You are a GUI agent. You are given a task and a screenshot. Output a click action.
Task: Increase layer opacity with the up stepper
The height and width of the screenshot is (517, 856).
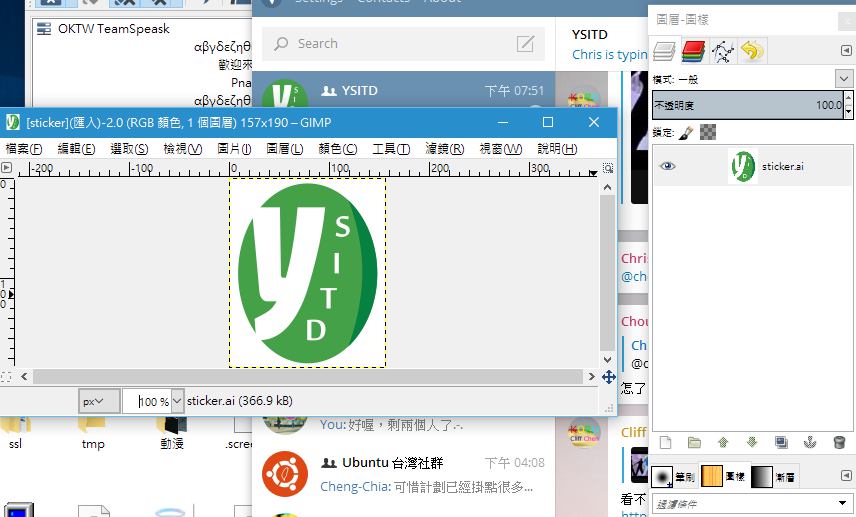pos(848,98)
